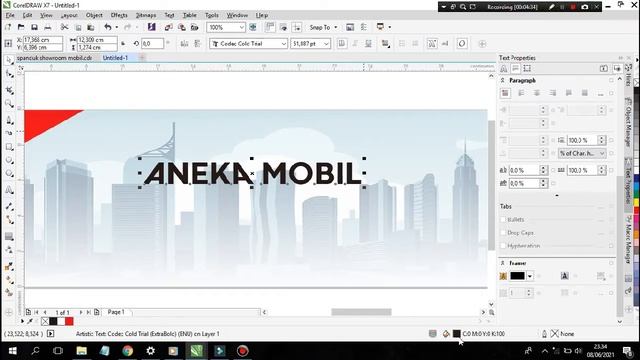Select the Polygon tool
The height and width of the screenshot is (360, 640).
click(x=9, y=174)
